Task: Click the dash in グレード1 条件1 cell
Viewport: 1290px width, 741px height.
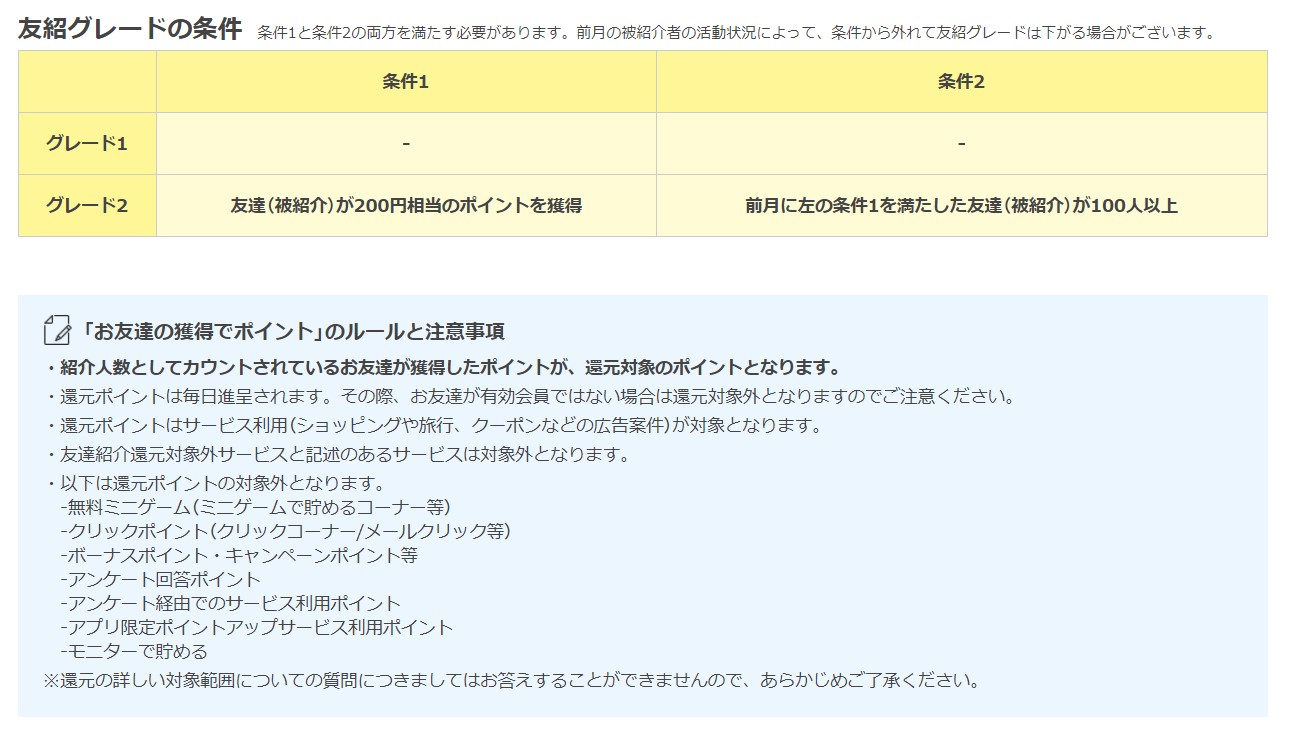Action: click(406, 144)
